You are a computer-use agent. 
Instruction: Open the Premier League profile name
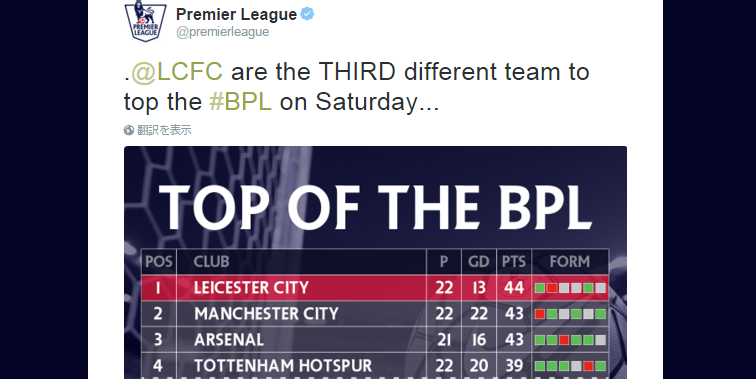coord(236,14)
